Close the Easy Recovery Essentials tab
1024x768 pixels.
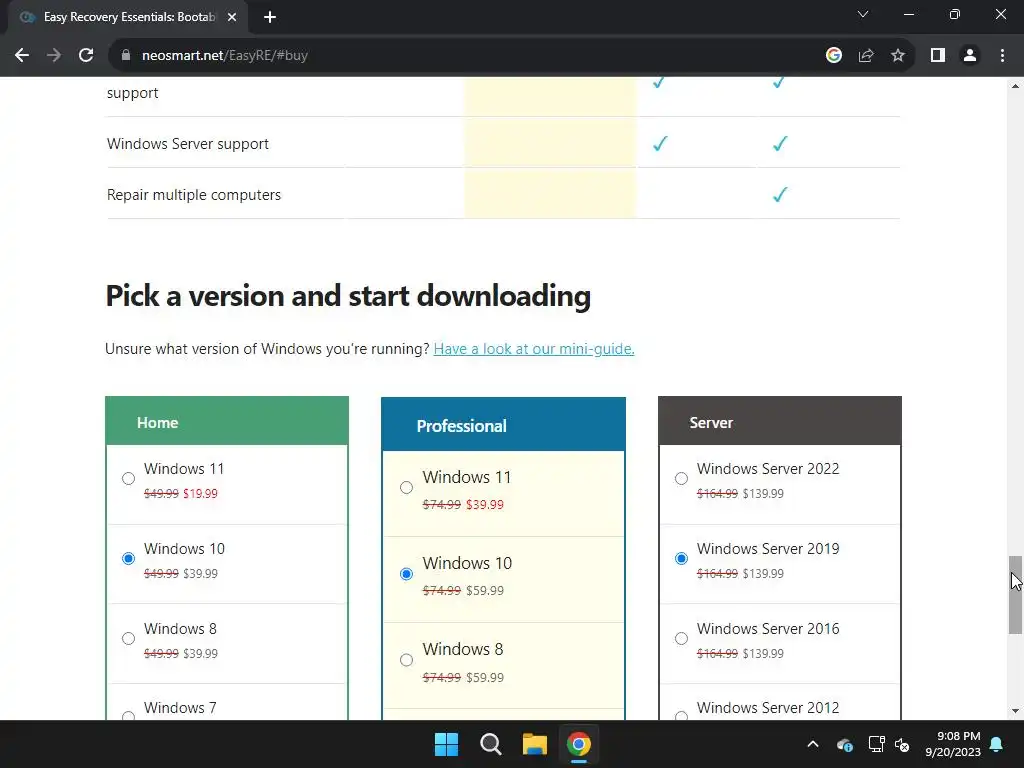click(x=232, y=18)
